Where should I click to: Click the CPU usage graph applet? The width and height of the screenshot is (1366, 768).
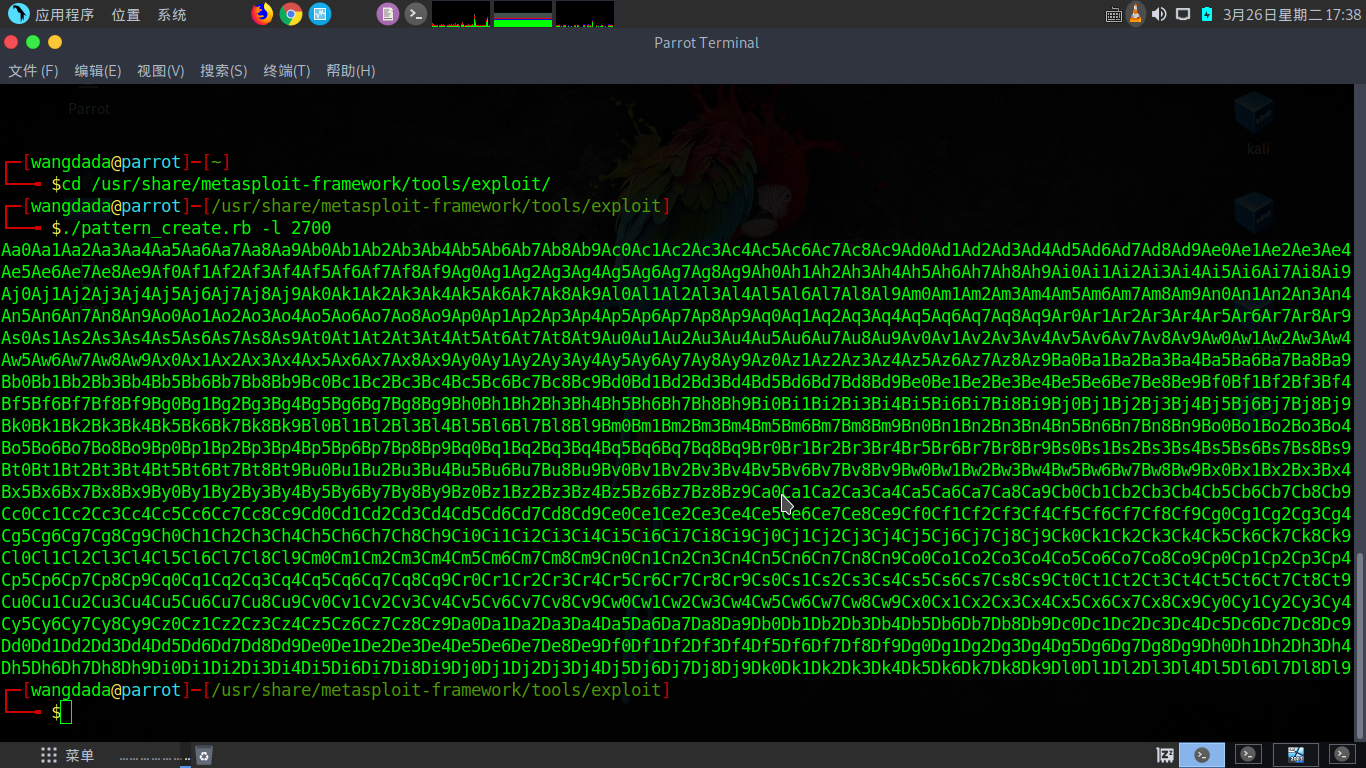pos(461,14)
